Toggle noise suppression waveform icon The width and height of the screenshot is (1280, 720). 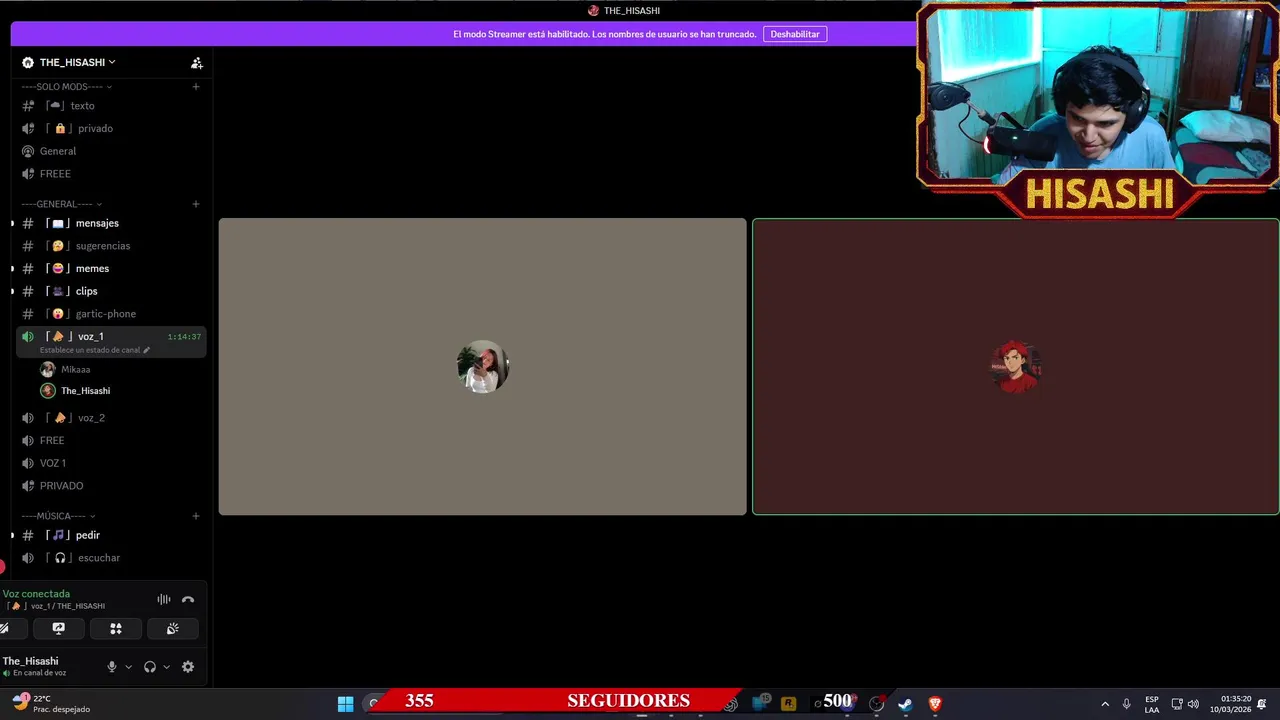pyautogui.click(x=164, y=600)
